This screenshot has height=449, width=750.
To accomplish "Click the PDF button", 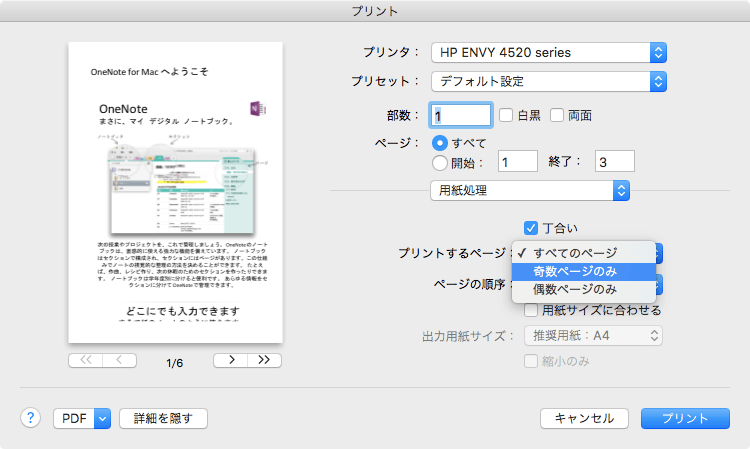I will point(74,419).
